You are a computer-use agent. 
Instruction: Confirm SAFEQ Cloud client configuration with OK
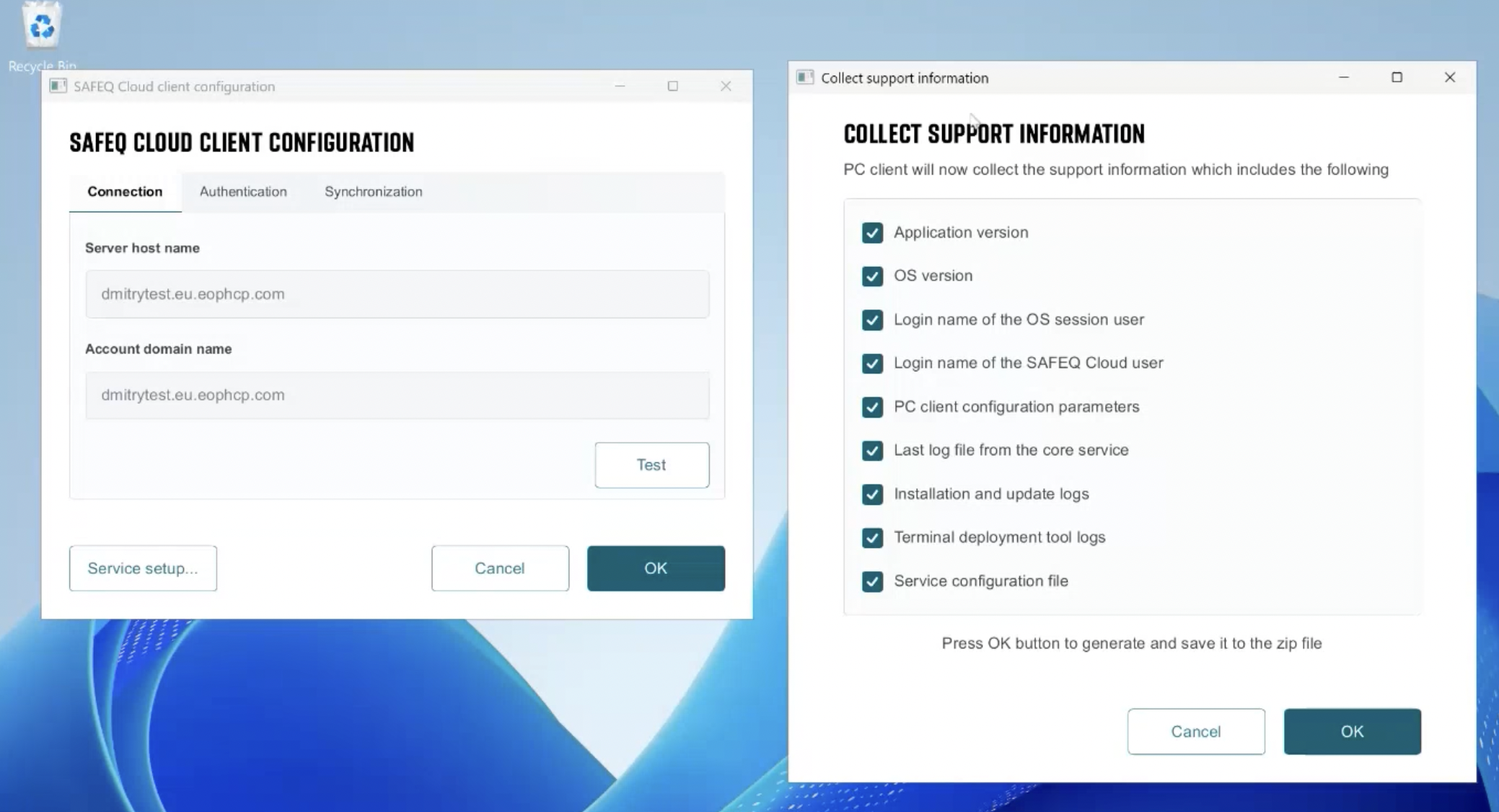656,568
